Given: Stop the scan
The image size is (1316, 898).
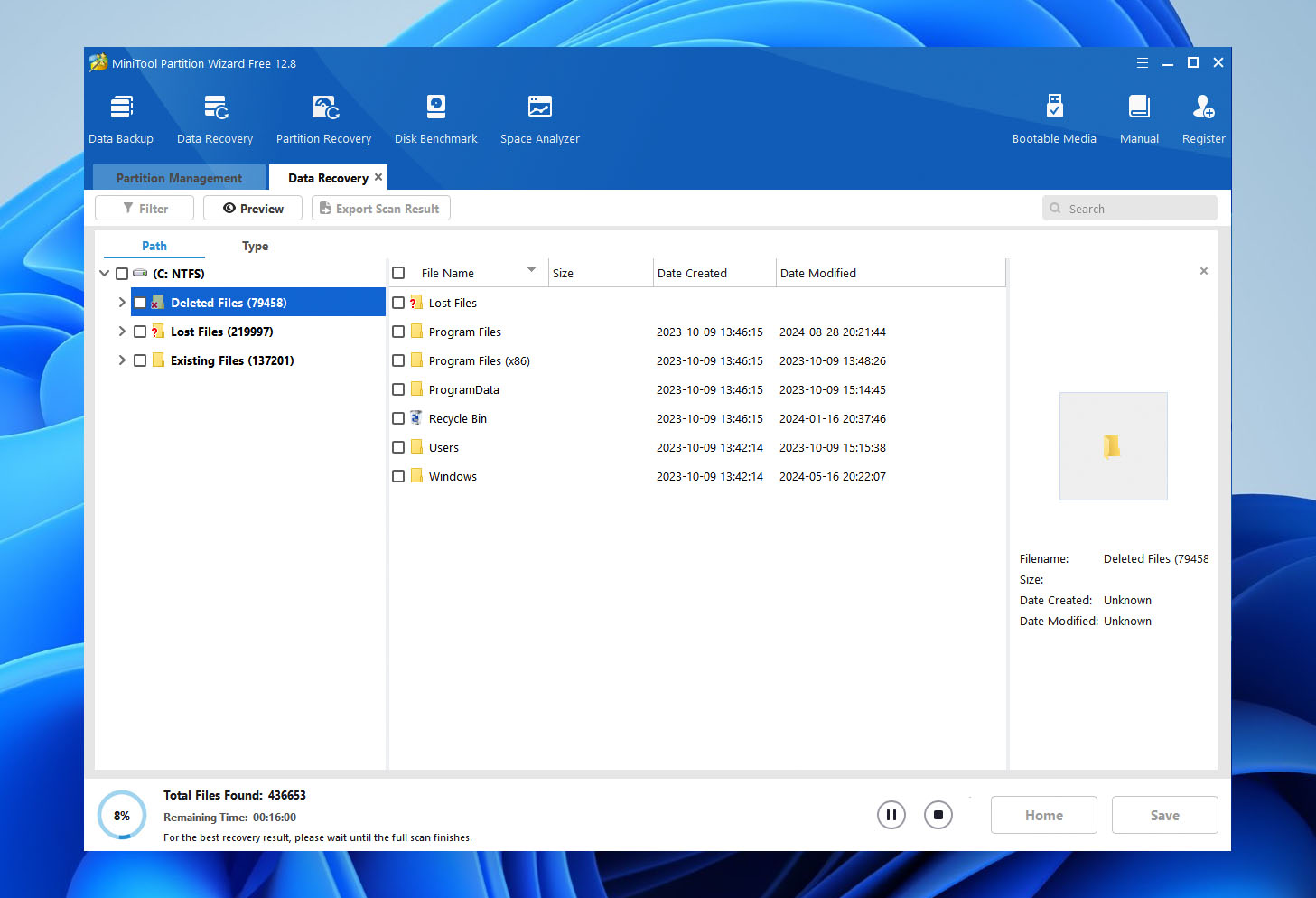Looking at the screenshot, I should 938,815.
